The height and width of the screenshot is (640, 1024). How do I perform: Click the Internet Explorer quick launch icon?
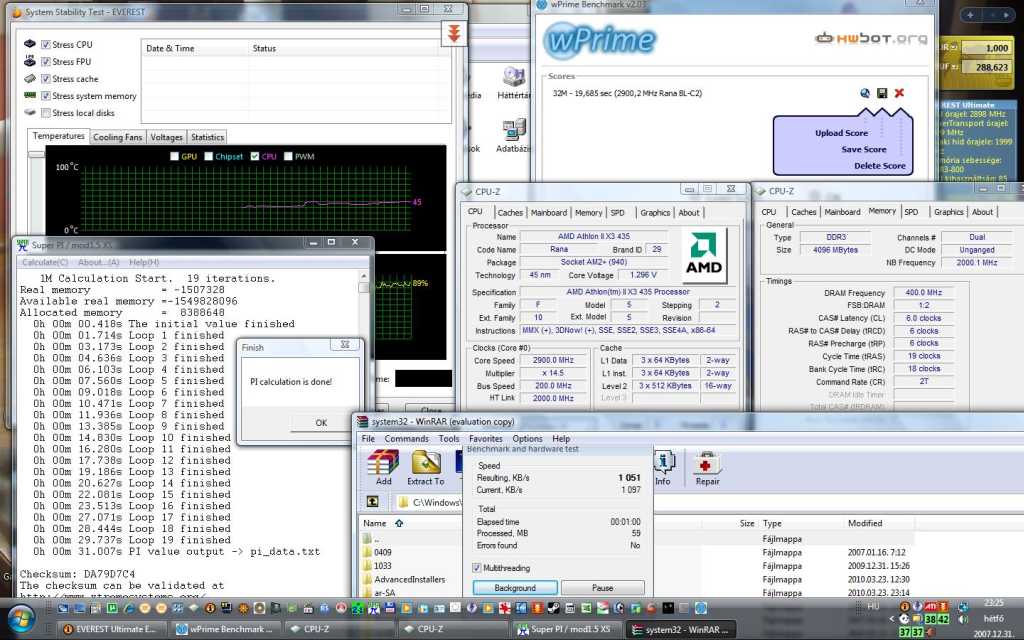pos(128,608)
